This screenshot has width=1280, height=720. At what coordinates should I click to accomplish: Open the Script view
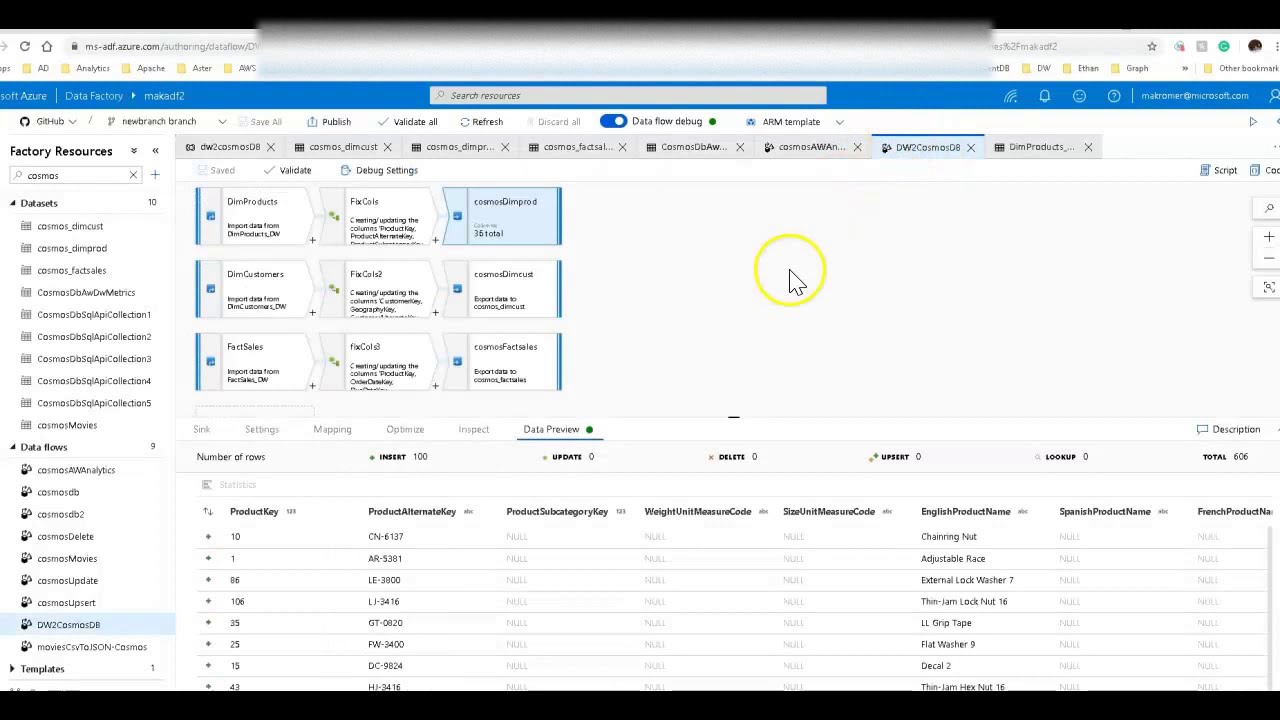click(1219, 170)
